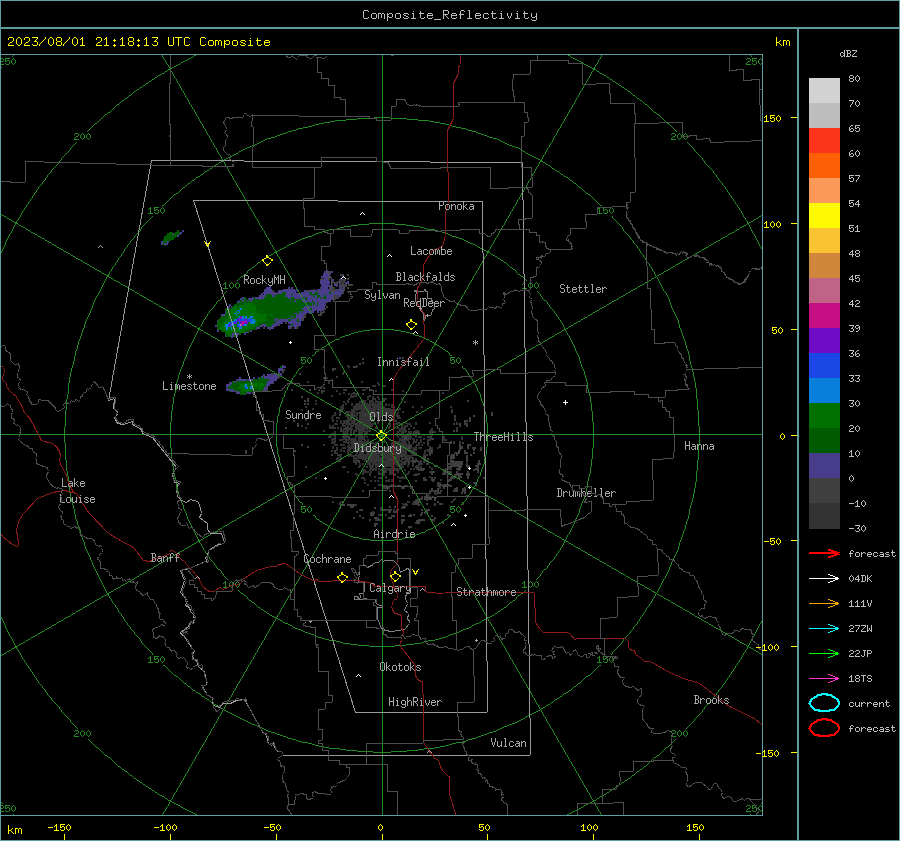Click the red forecast ellipse icon
900x841 pixels.
824,728
